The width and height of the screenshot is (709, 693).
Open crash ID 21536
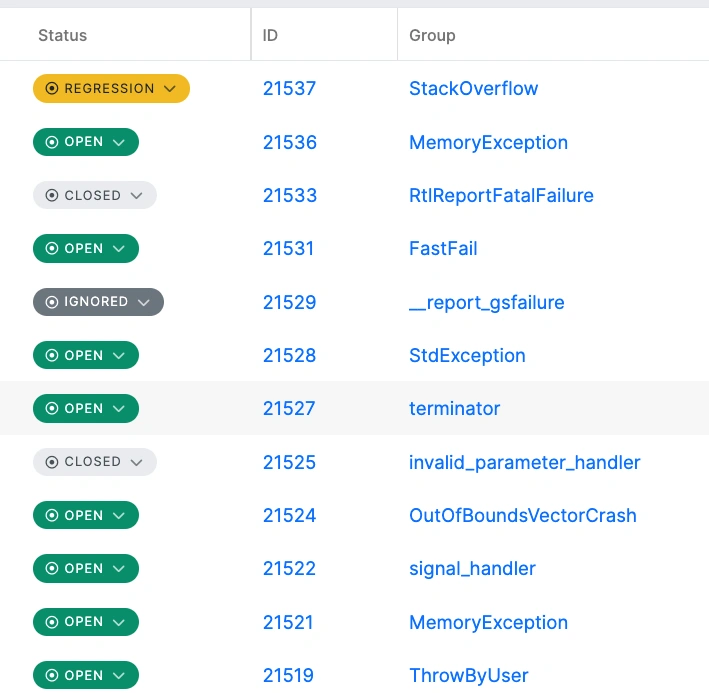[290, 142]
